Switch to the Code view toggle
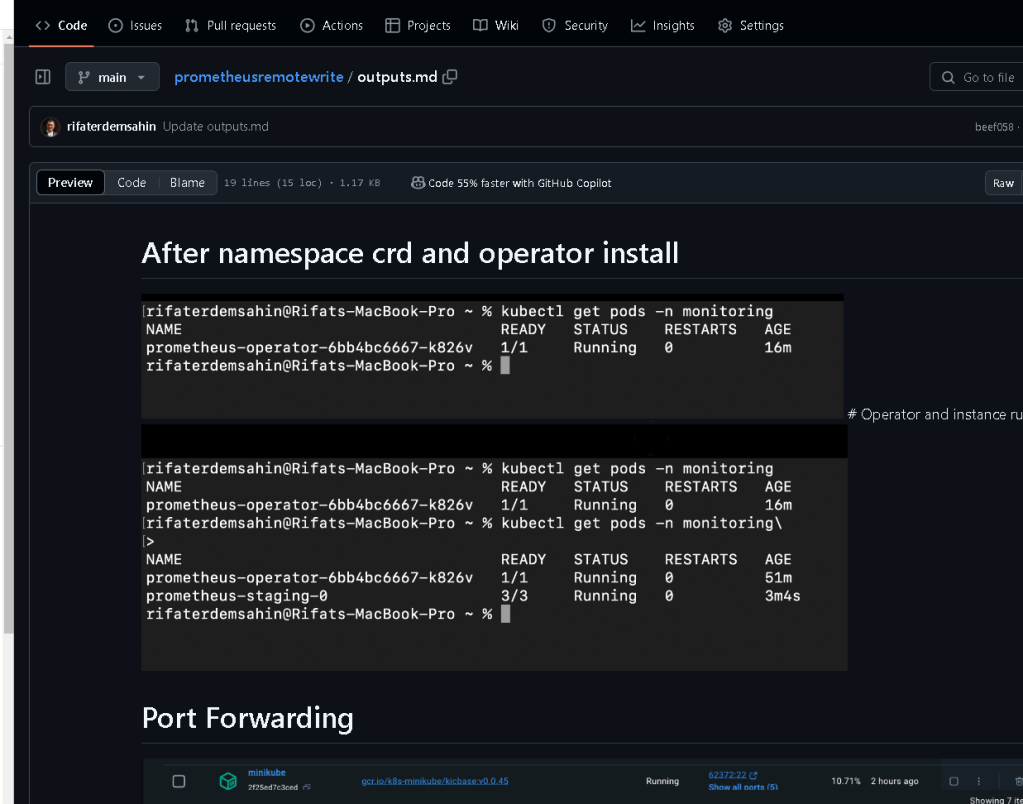Viewport: 1023px width, 804px height. click(131, 183)
